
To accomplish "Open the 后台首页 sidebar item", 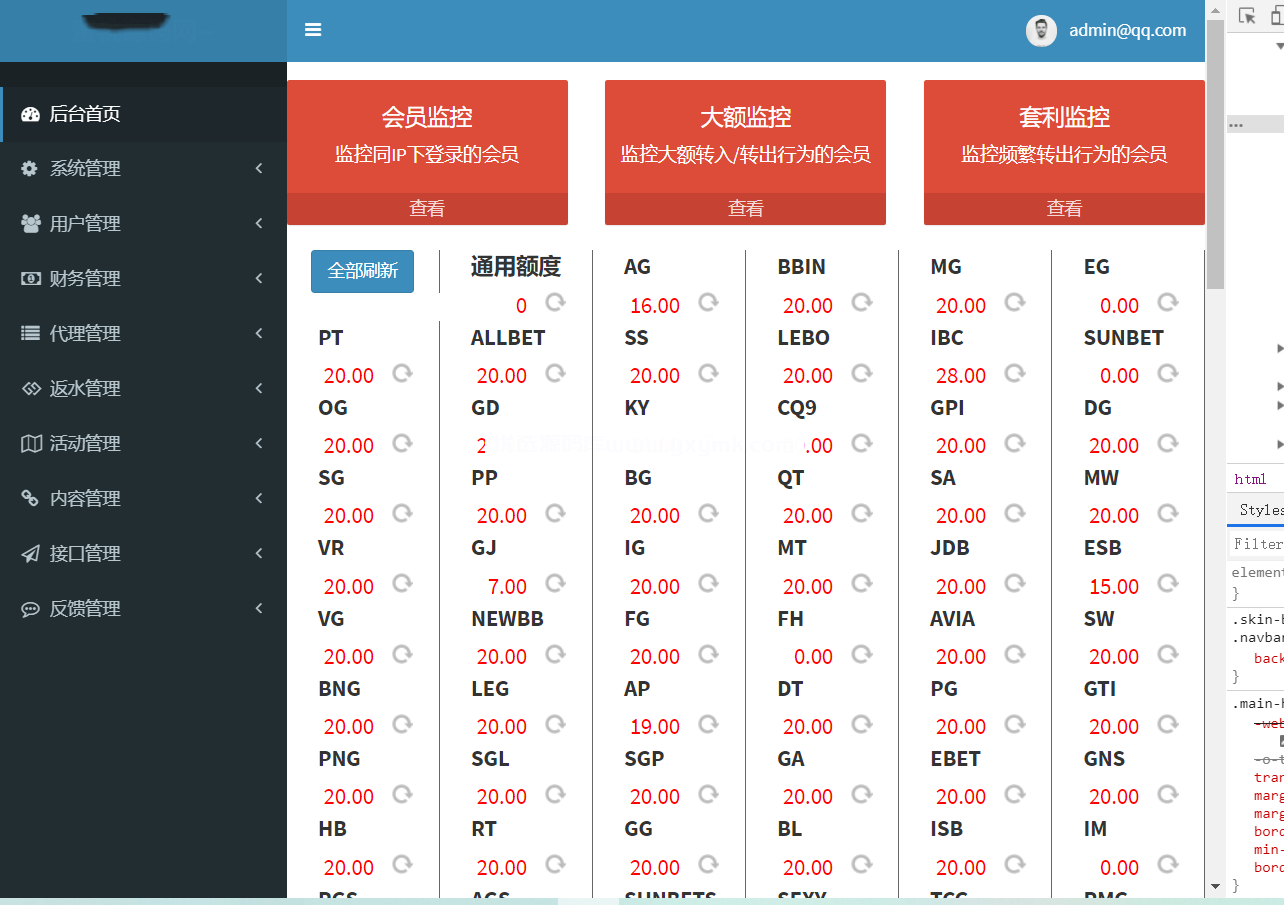I will click(85, 114).
